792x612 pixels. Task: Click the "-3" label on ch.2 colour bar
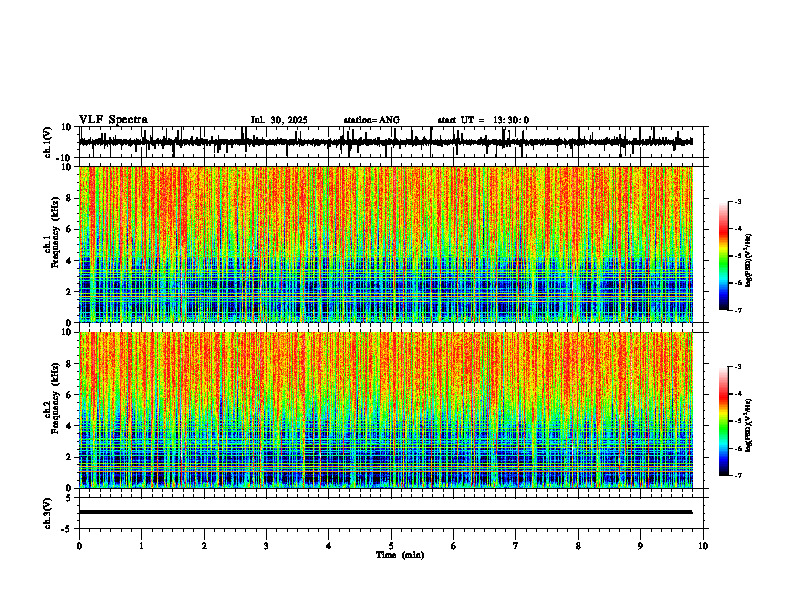point(737,367)
